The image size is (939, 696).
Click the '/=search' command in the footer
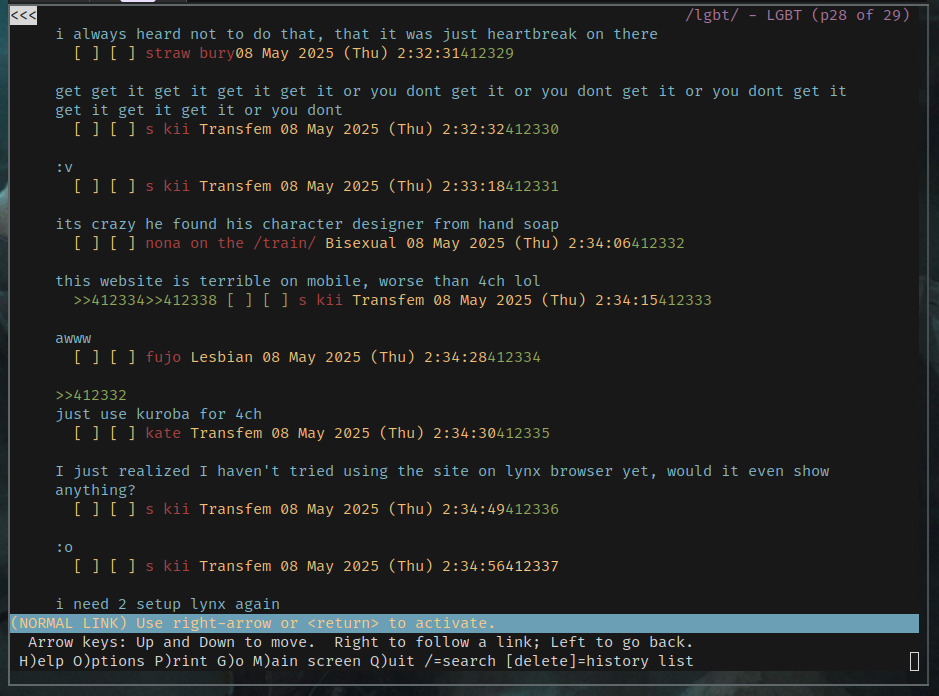point(460,661)
